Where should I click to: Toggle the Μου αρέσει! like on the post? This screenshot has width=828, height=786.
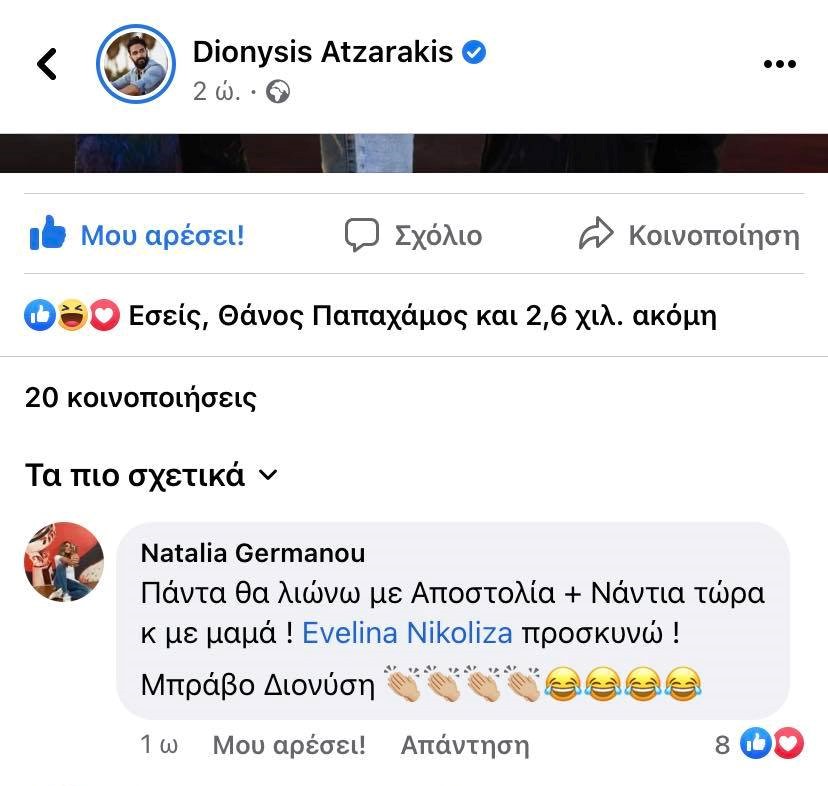(137, 234)
